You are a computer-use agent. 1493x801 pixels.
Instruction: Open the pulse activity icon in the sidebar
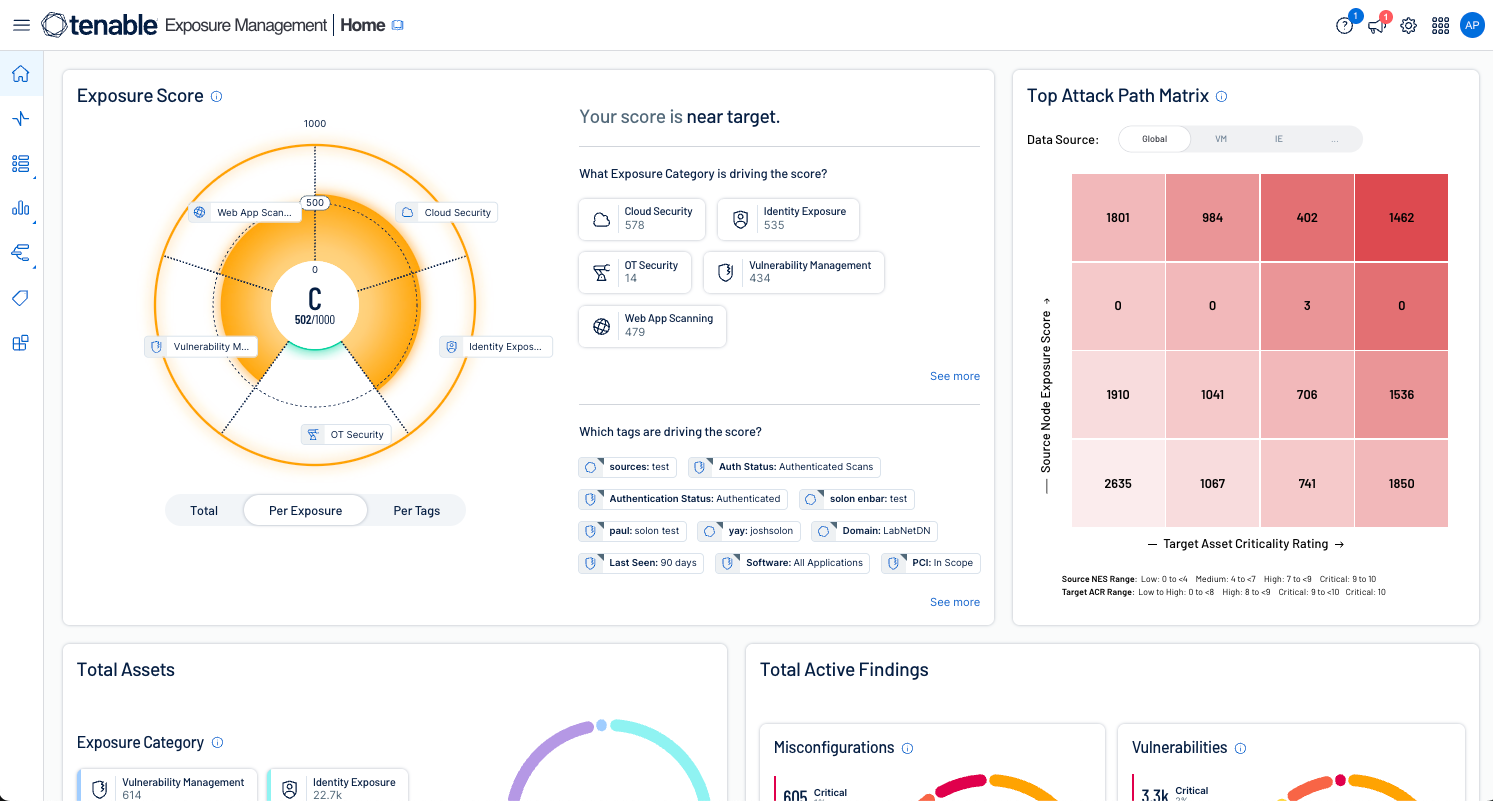coord(21,119)
